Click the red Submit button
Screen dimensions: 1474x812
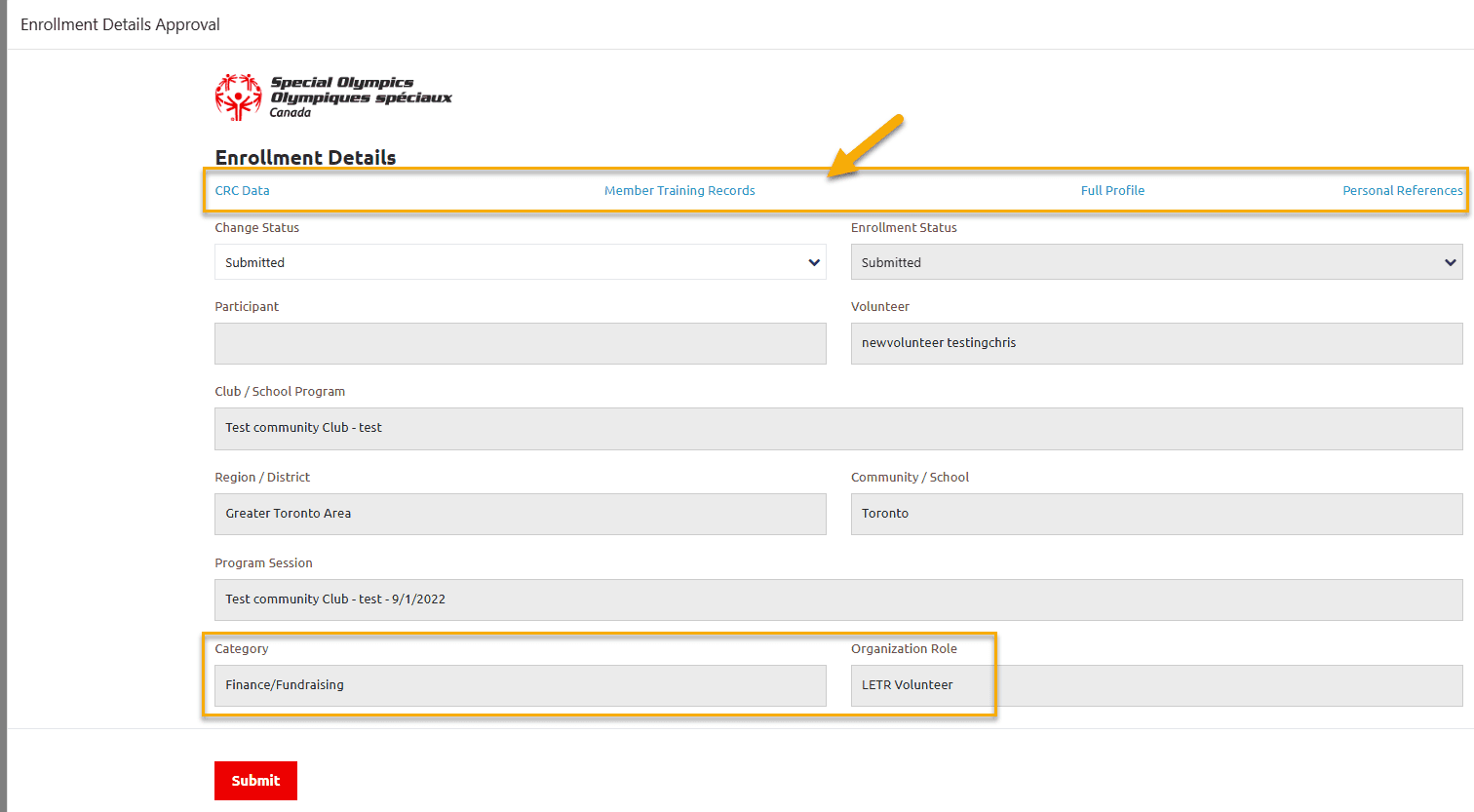[x=255, y=781]
